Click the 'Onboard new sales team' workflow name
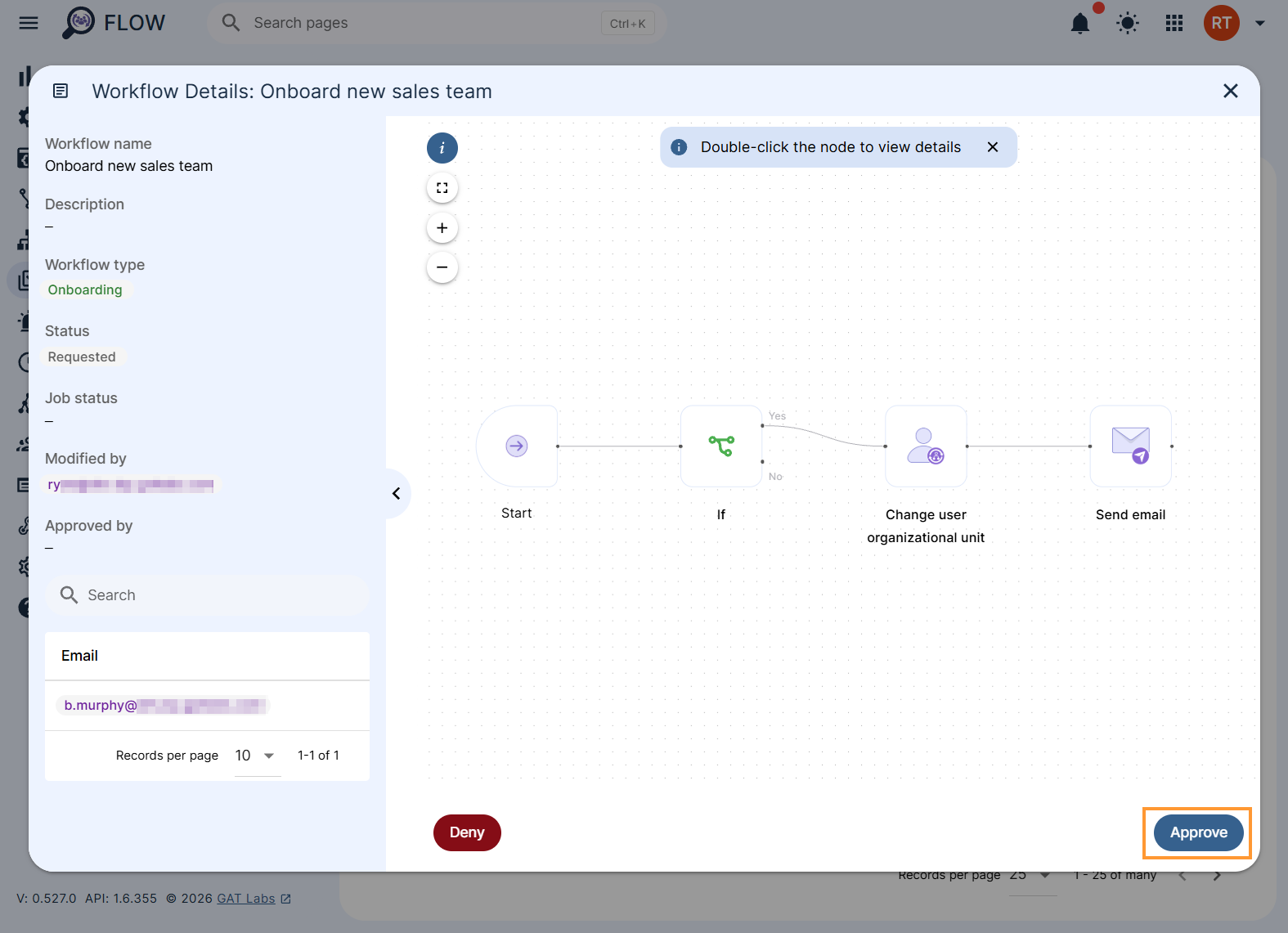Image resolution: width=1288 pixels, height=933 pixels. 128,166
